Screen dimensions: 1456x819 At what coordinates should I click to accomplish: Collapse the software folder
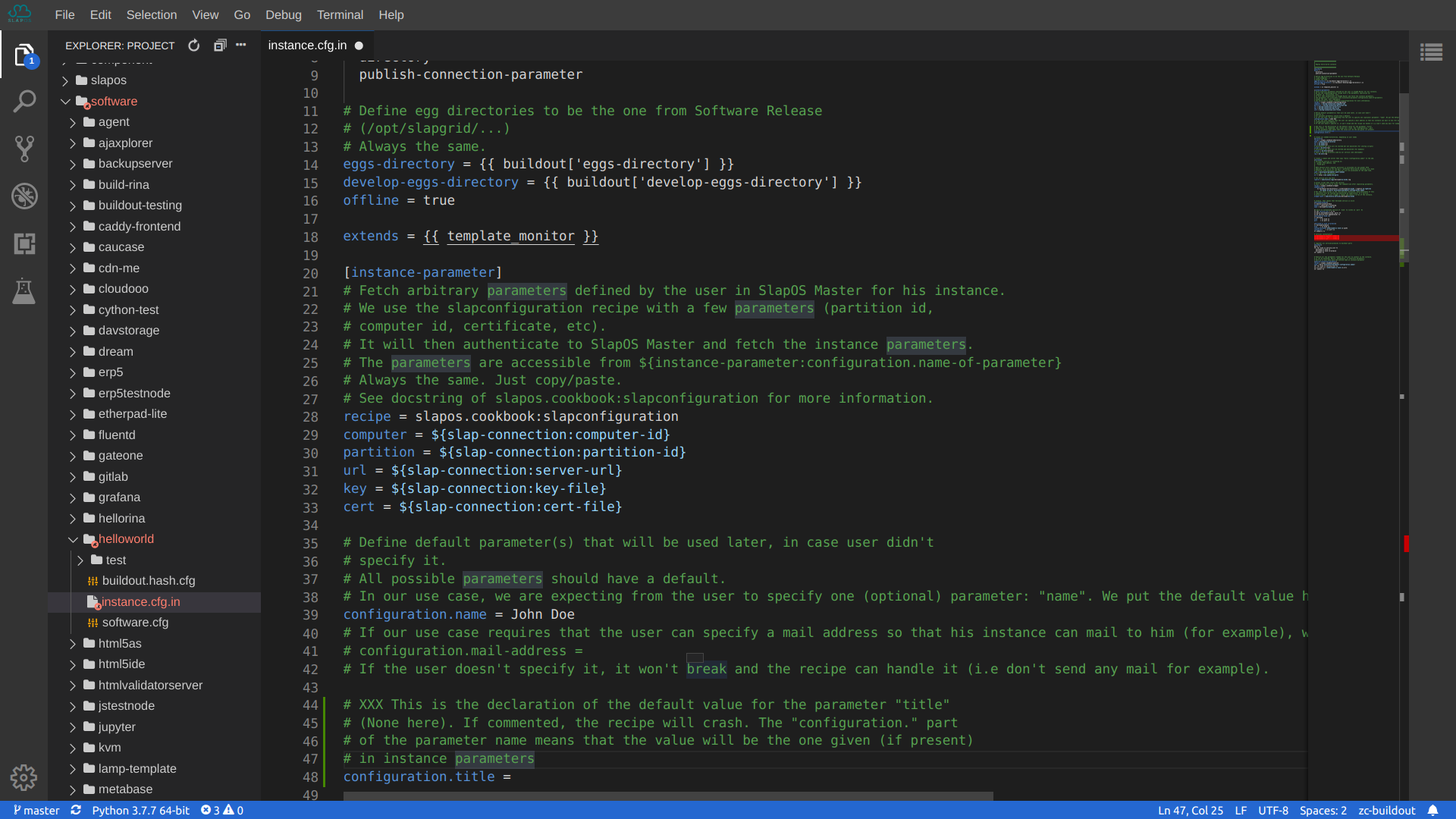coord(66,101)
